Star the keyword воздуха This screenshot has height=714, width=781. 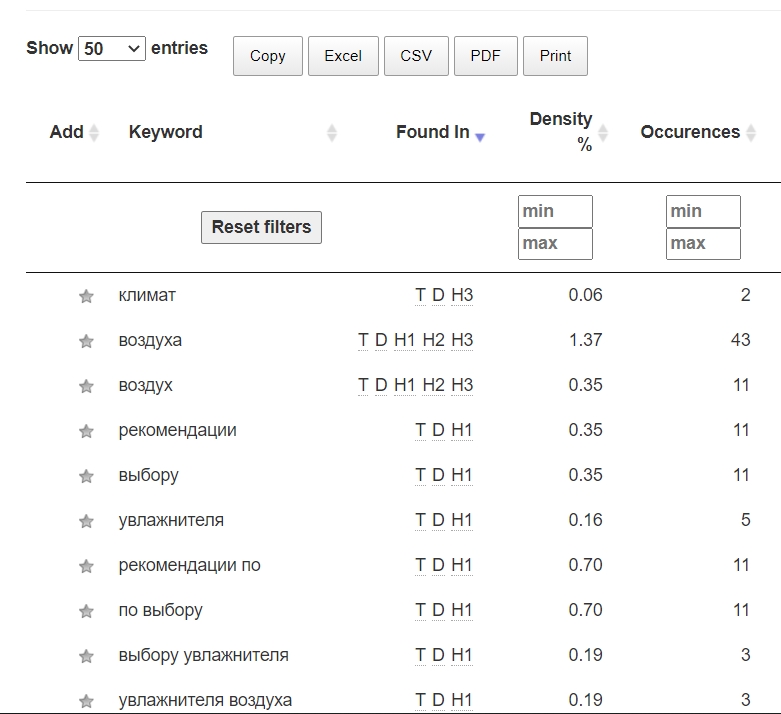[x=86, y=341]
